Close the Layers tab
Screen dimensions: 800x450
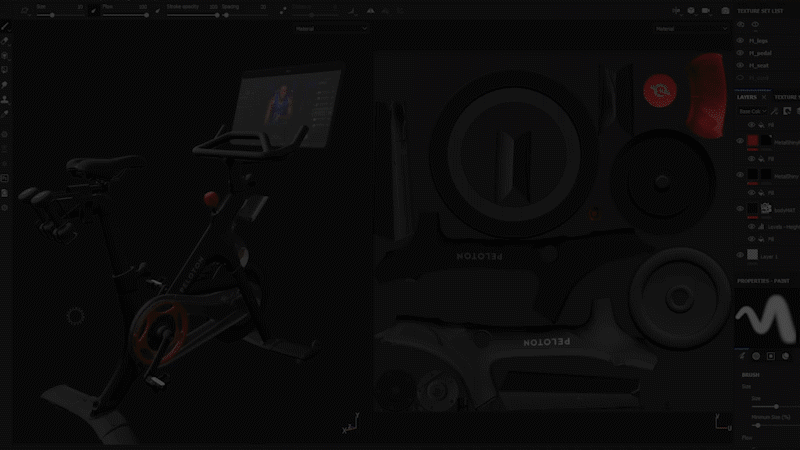click(764, 97)
